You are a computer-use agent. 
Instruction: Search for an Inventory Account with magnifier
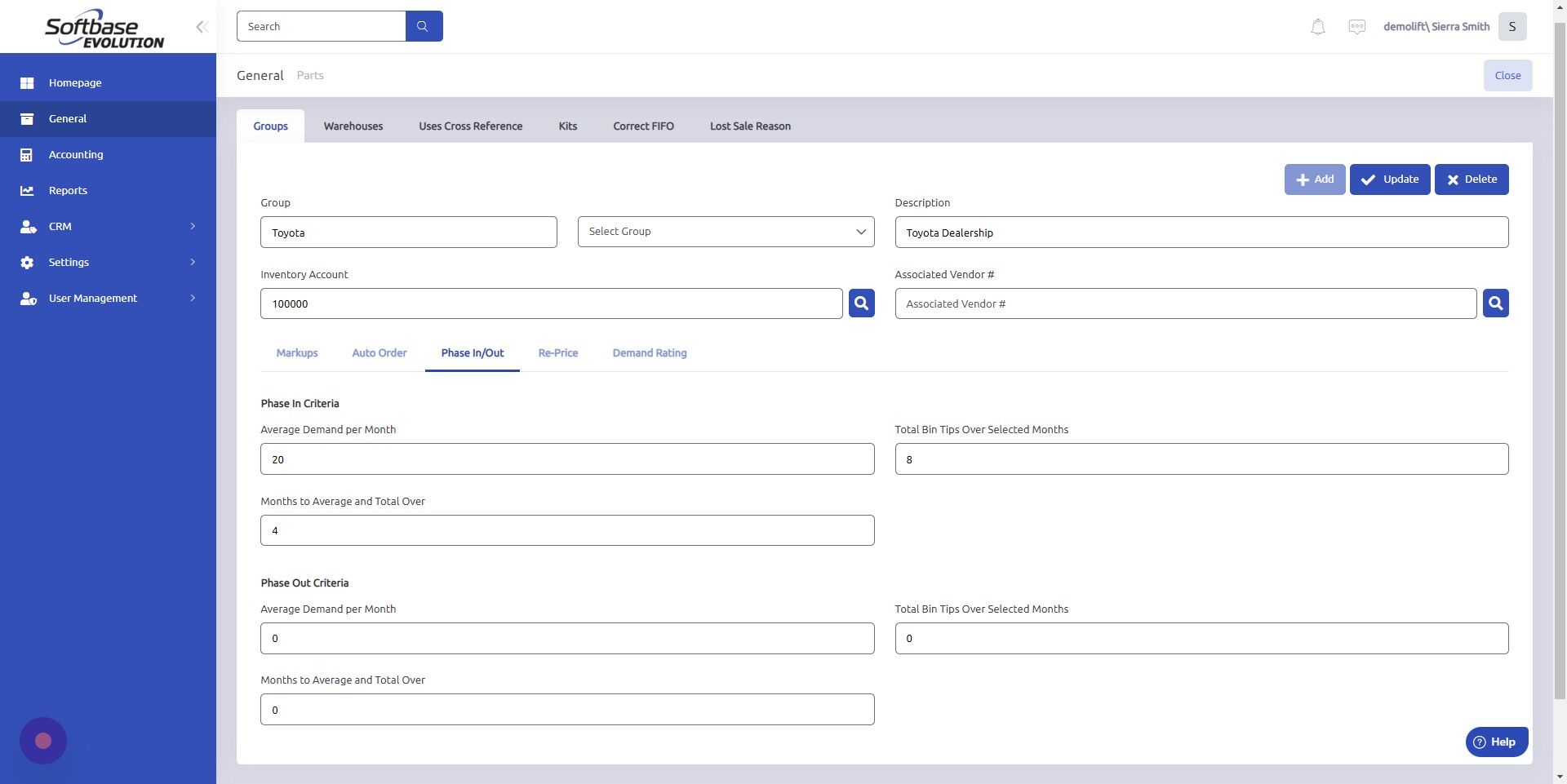pos(861,303)
